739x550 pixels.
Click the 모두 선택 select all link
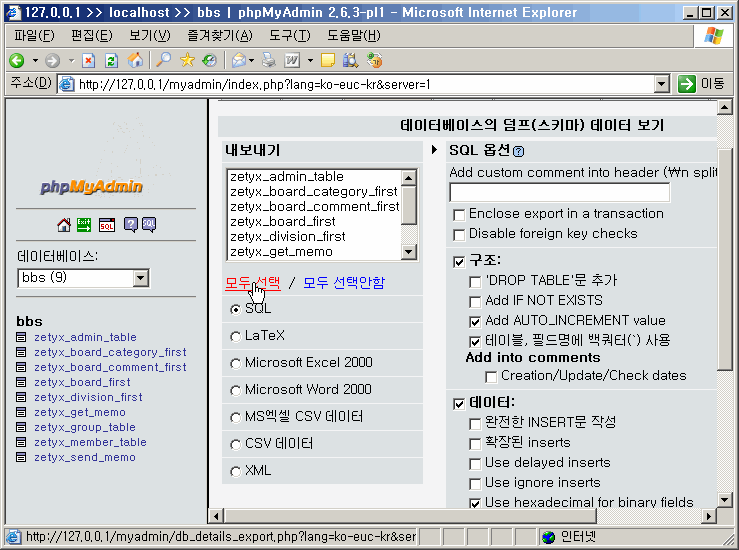tap(253, 283)
